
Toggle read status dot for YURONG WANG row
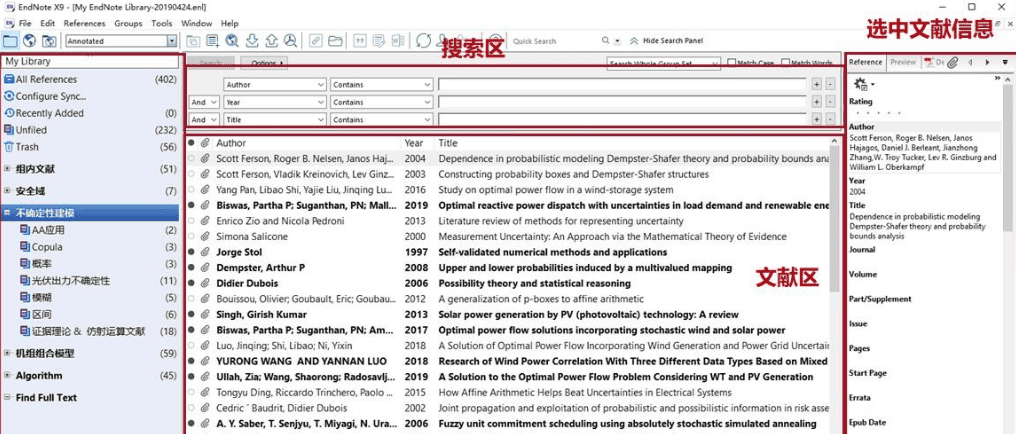tap(191, 361)
